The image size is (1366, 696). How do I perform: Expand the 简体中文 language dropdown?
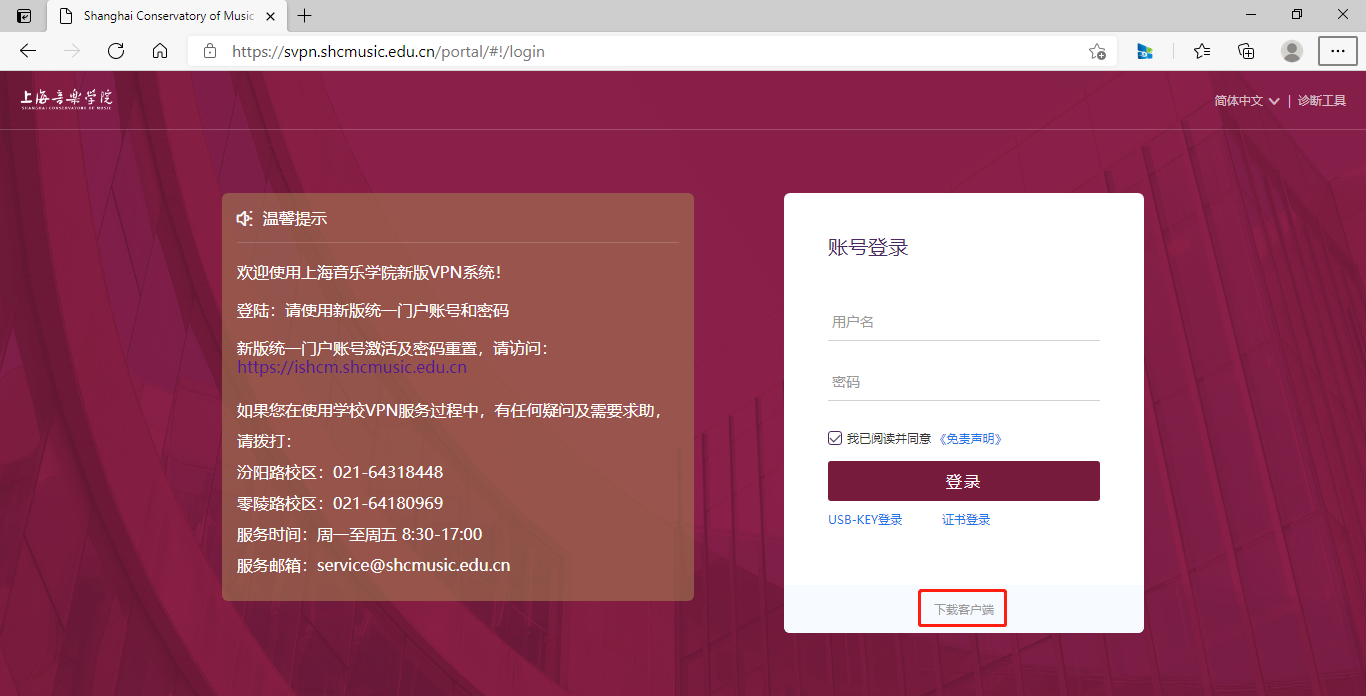pyautogui.click(x=1246, y=101)
